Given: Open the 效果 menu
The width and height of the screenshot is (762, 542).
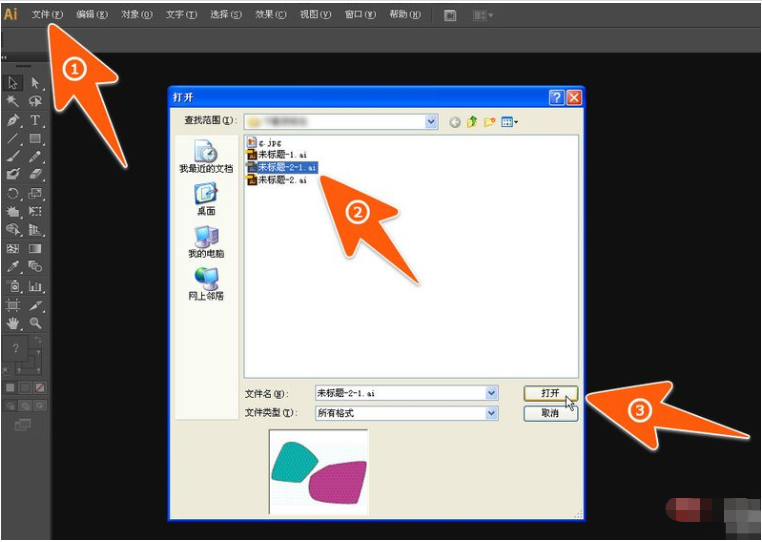Looking at the screenshot, I should 271,15.
